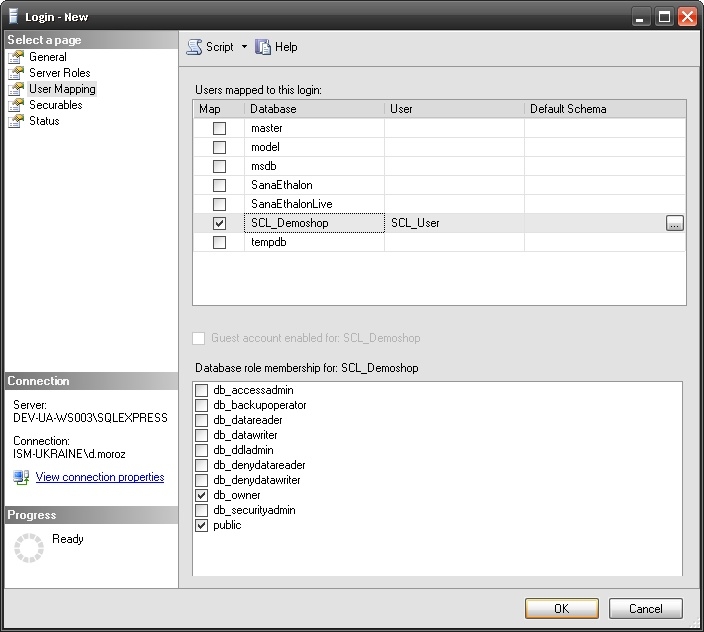Check the tempdb map checkbox
This screenshot has height=632, width=704.
click(219, 242)
